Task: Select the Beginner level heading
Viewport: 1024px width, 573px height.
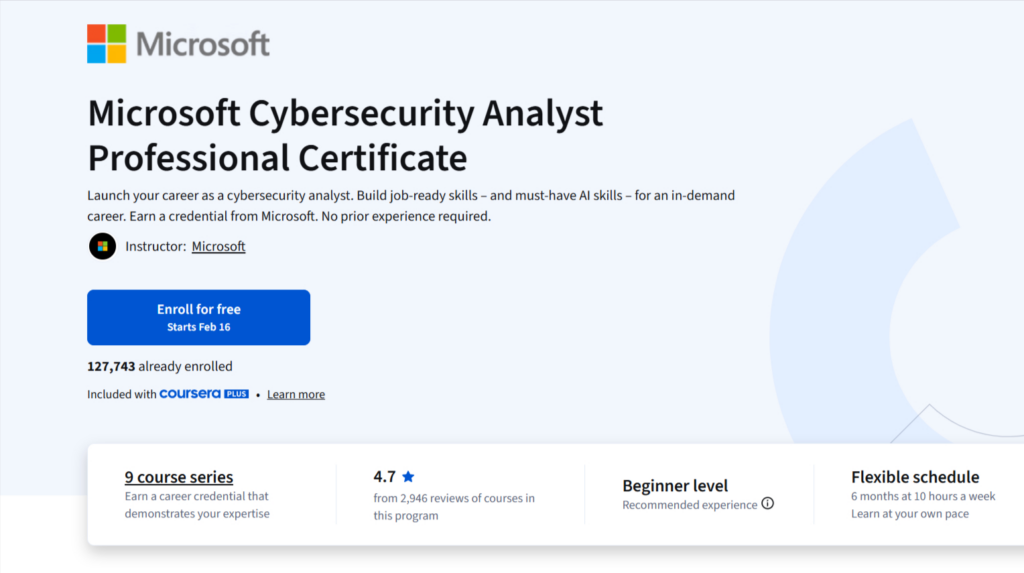Action: [675, 485]
